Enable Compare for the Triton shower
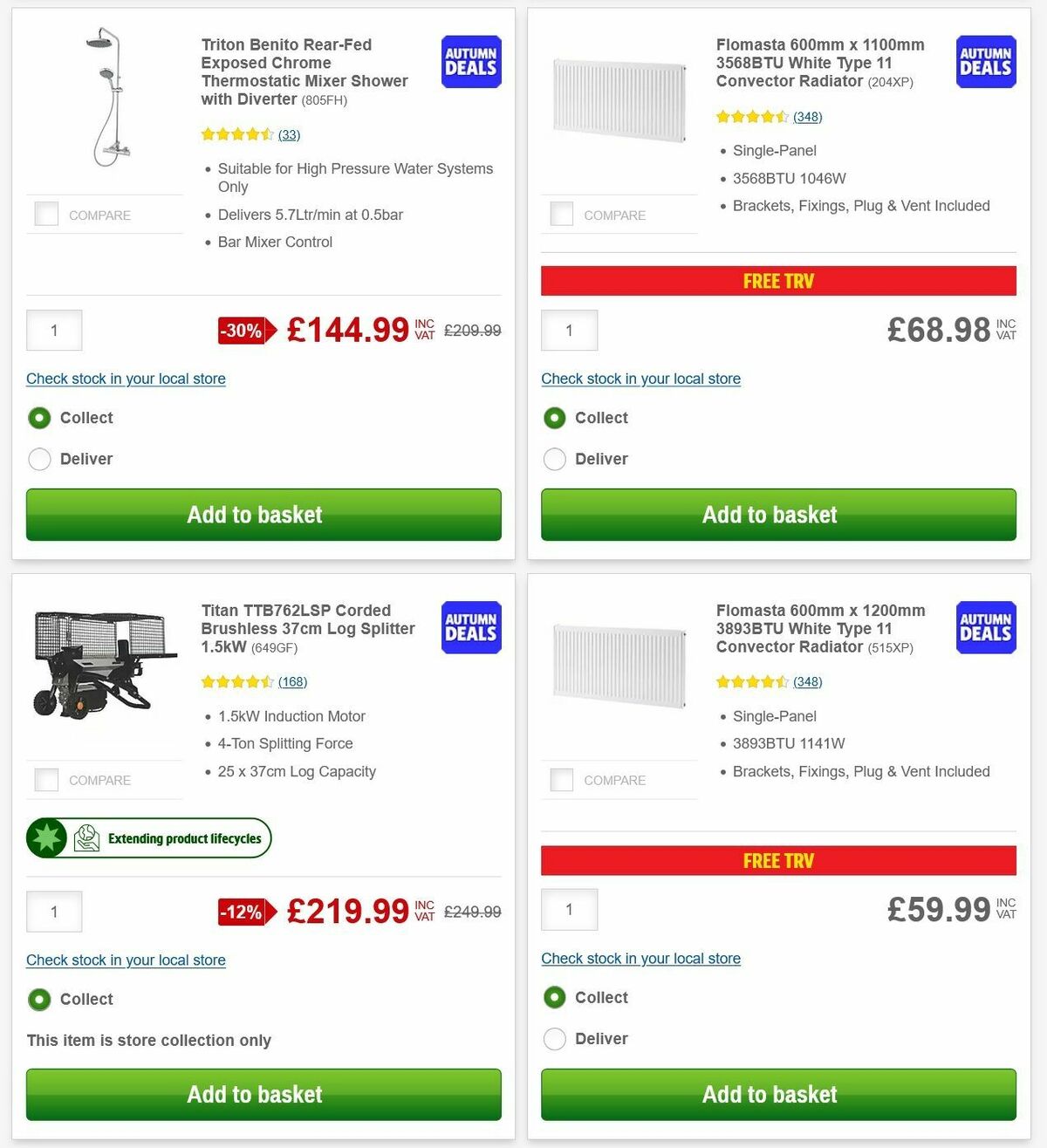Screen dimensions: 1047x1148 click(x=46, y=213)
